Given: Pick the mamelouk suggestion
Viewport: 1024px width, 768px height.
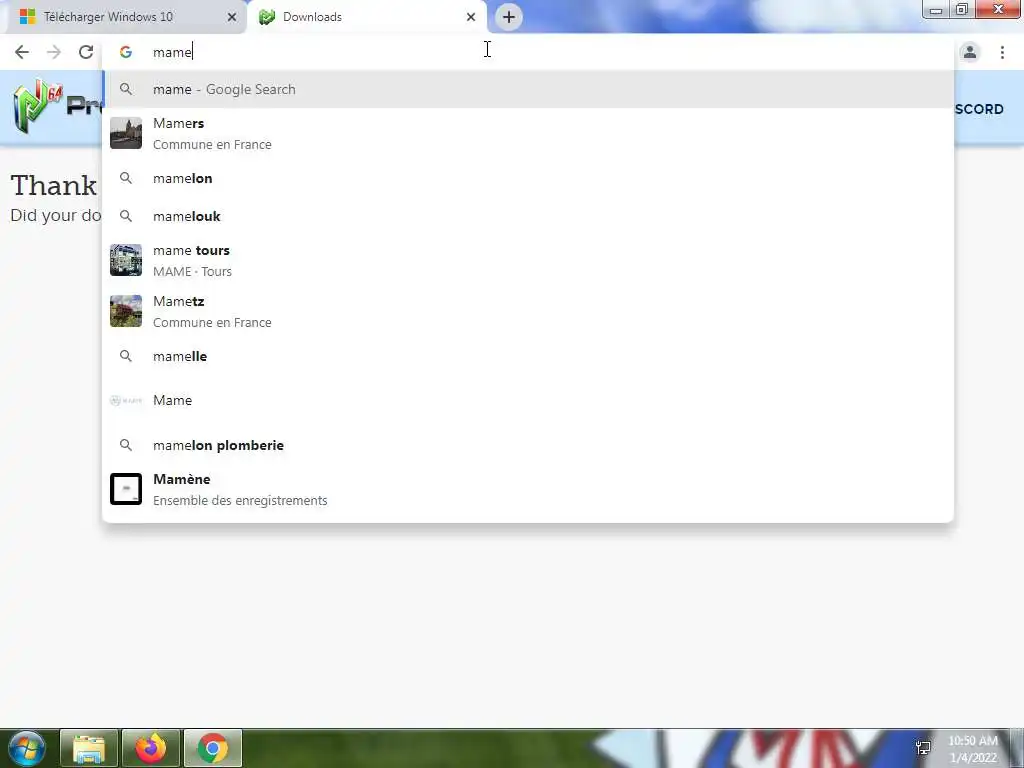Looking at the screenshot, I should [x=528, y=216].
